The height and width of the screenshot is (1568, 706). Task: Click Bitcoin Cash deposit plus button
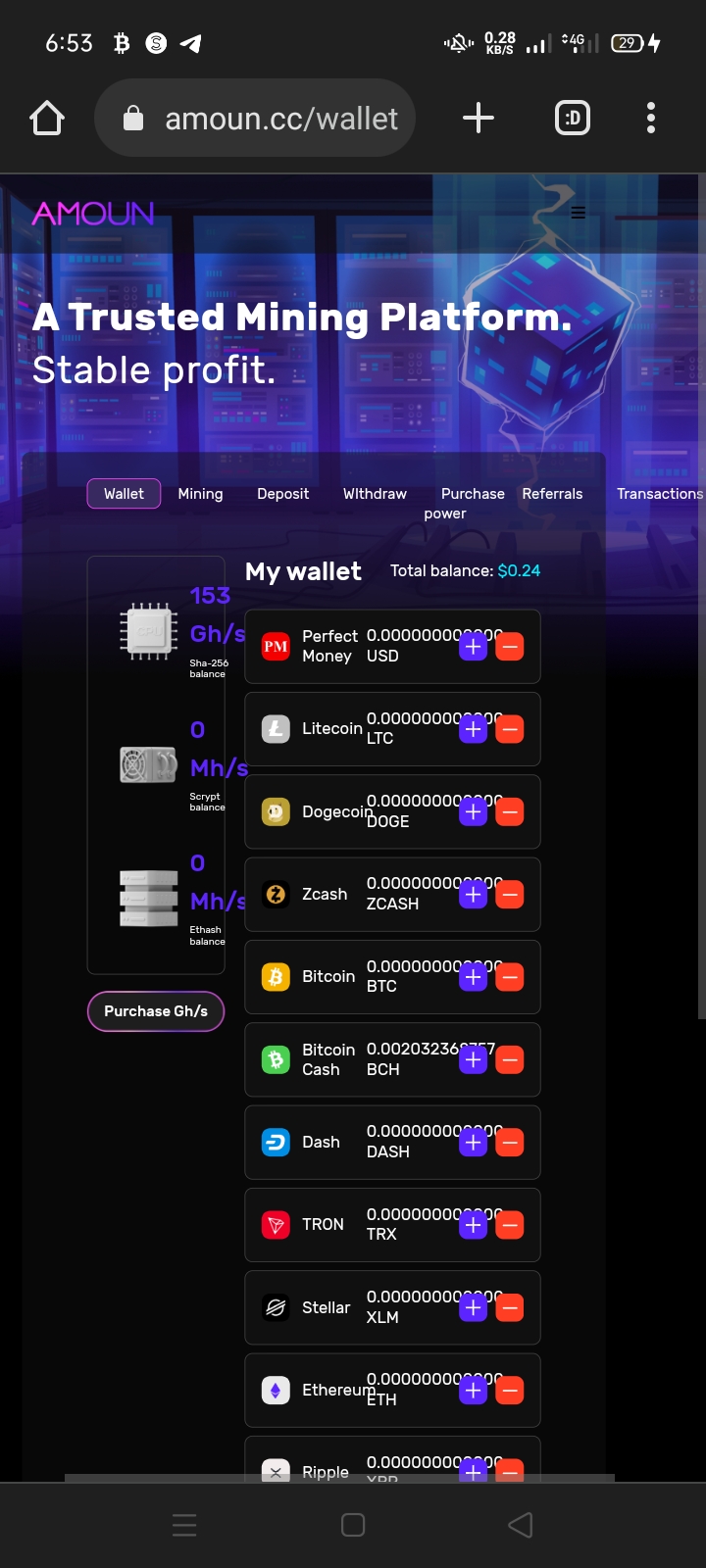473,1059
